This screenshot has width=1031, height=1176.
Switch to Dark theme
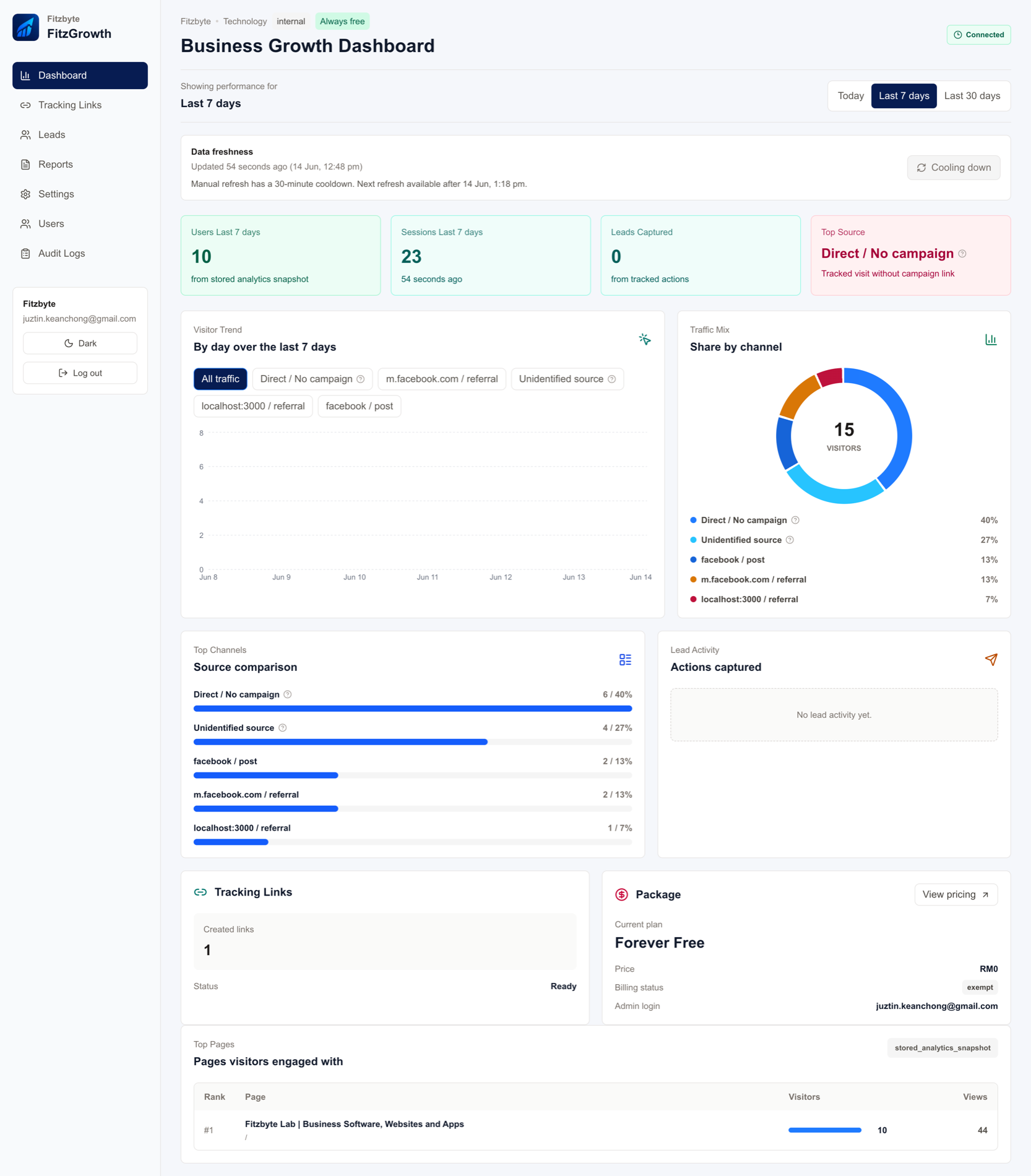(80, 344)
